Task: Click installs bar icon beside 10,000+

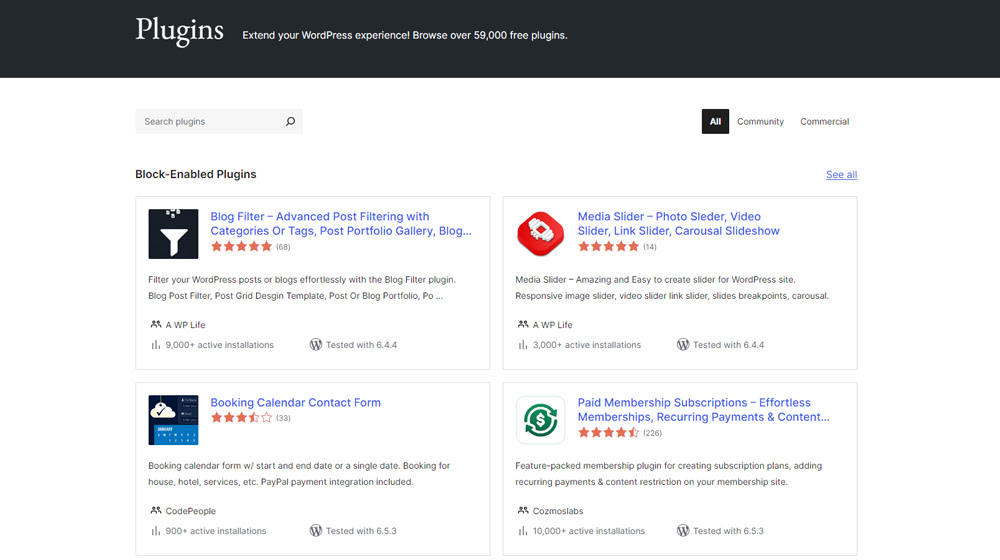Action: click(x=523, y=531)
